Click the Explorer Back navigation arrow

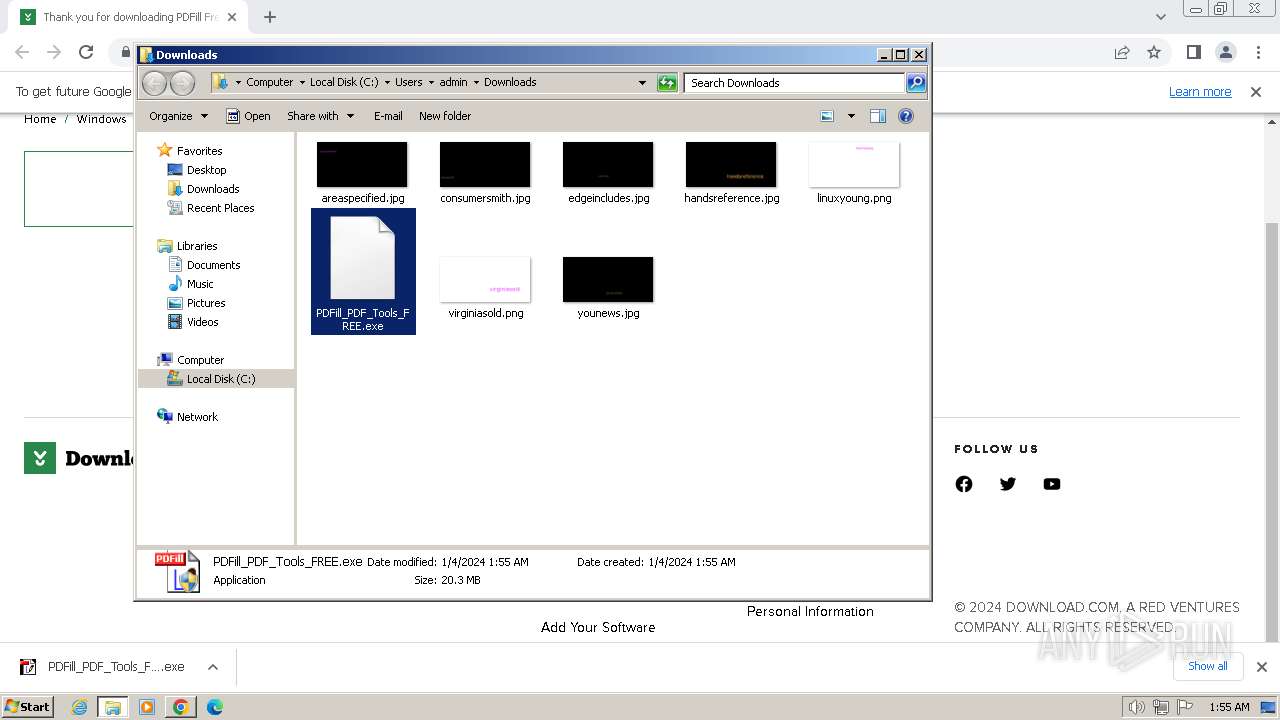tap(154, 83)
